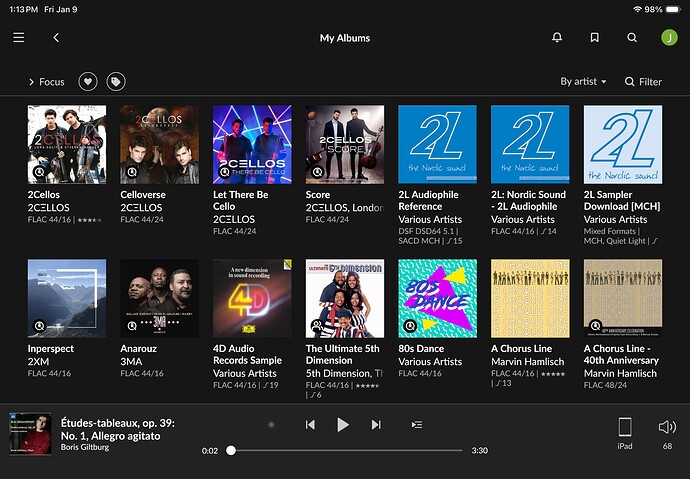
Task: Go back using the back arrow
Action: coord(56,38)
